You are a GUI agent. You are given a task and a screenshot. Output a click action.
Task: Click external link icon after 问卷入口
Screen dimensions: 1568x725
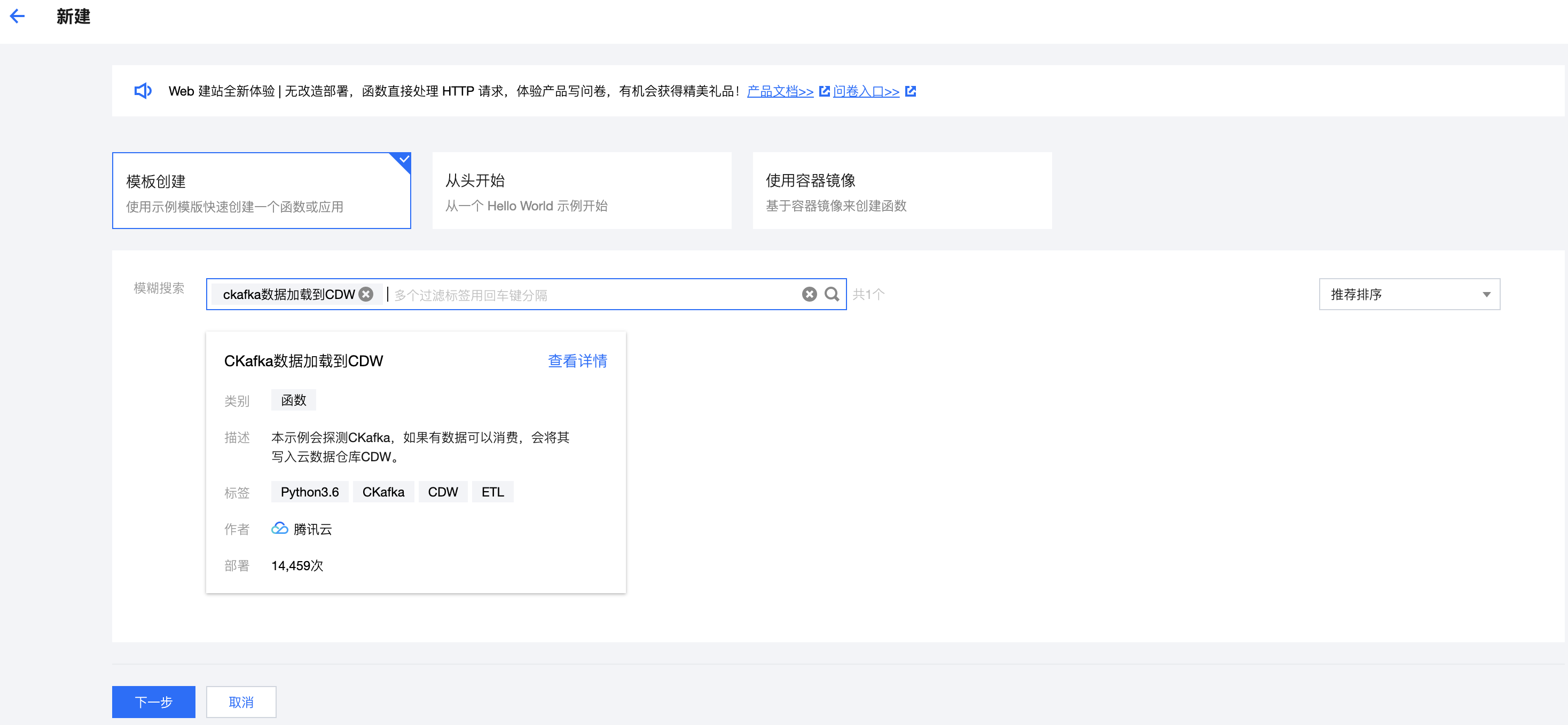[x=910, y=91]
